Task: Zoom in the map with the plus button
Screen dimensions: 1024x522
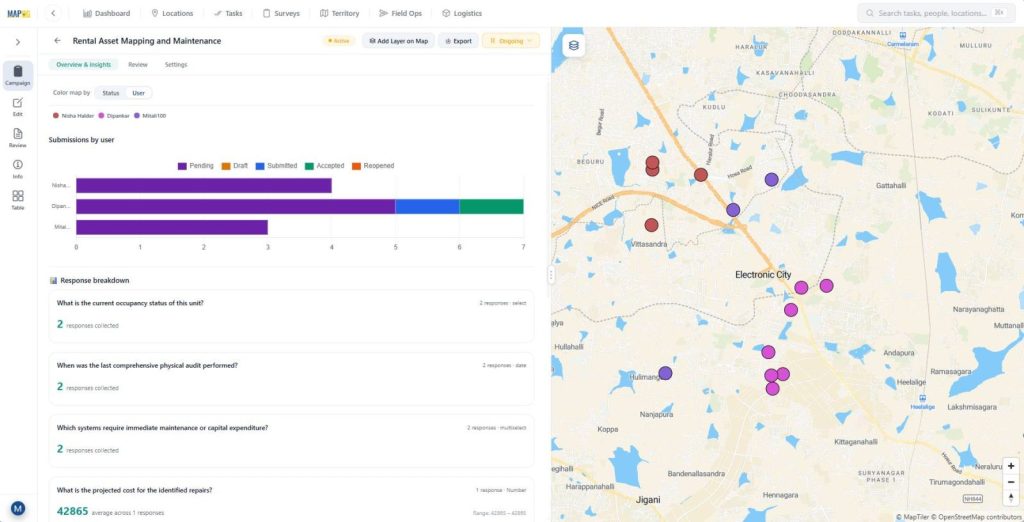Action: click(x=1011, y=466)
